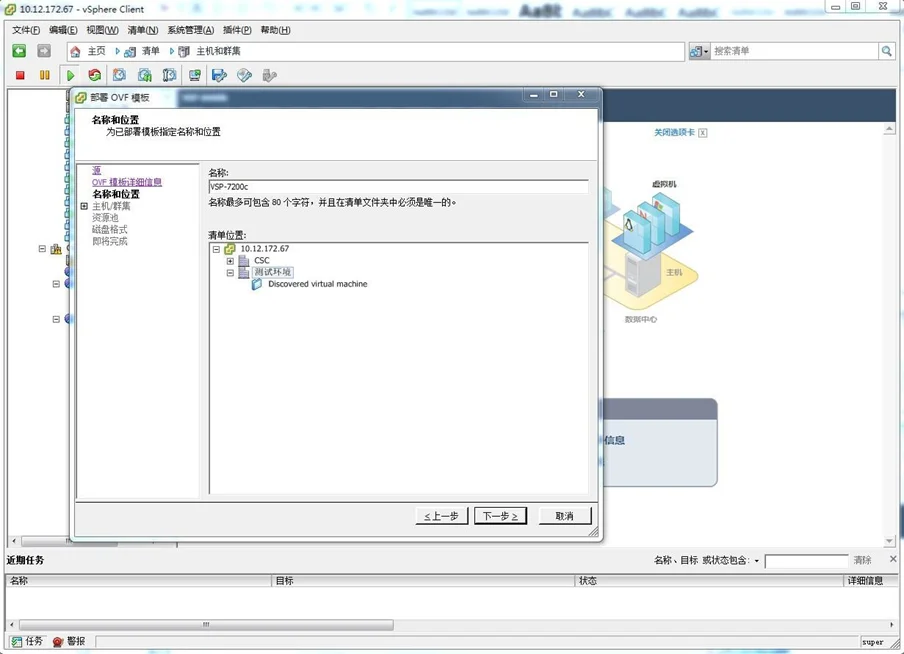Open the 文件(F) menu

point(26,30)
